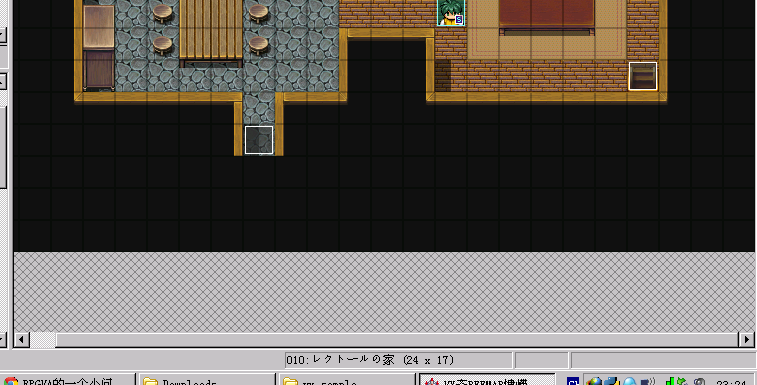Select the white-outlined exit event in corridor

click(259, 140)
